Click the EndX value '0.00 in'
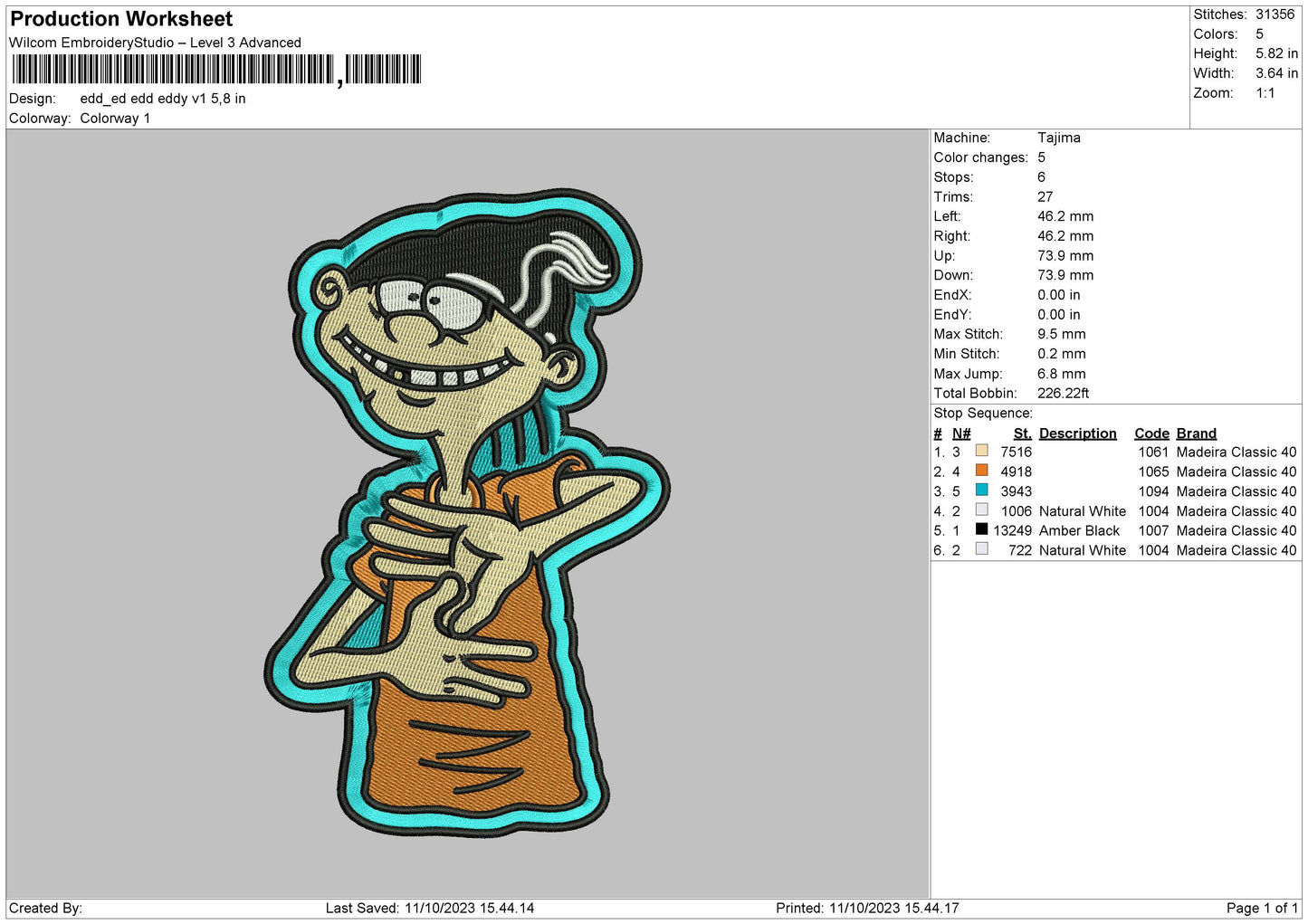Image resolution: width=1308 pixels, height=924 pixels. click(1058, 295)
